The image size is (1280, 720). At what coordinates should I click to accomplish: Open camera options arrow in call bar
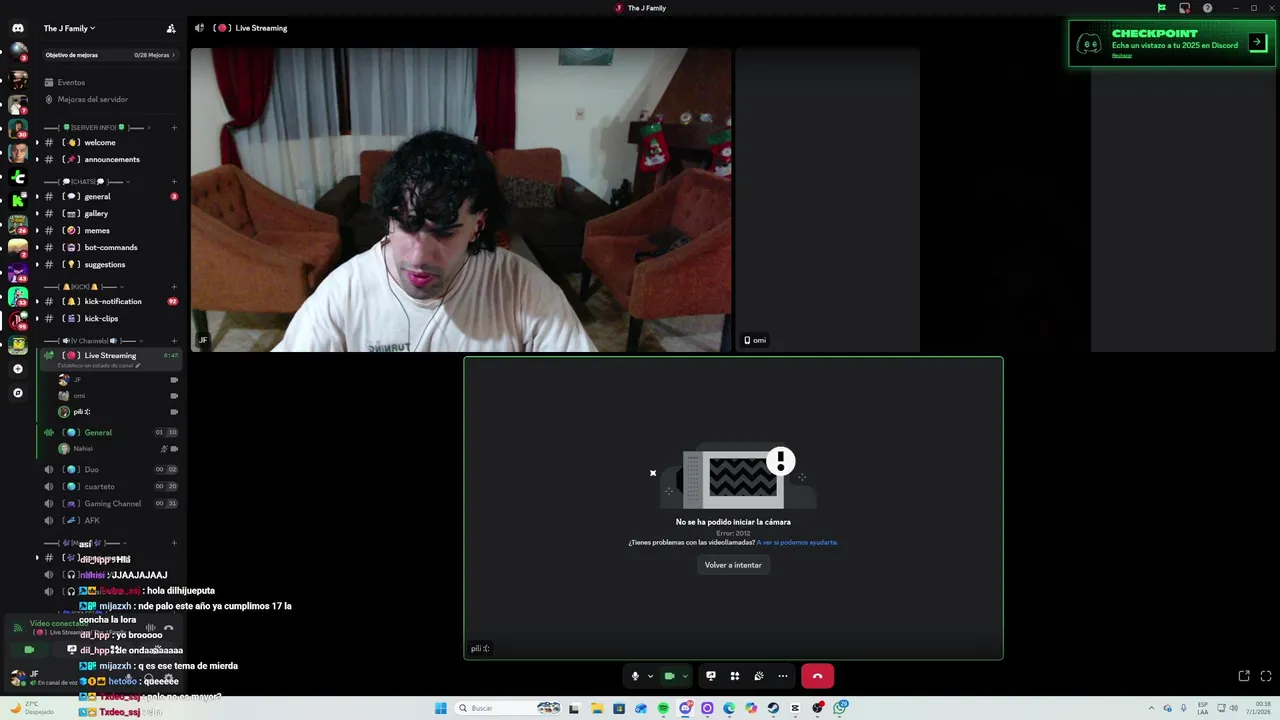coord(685,676)
